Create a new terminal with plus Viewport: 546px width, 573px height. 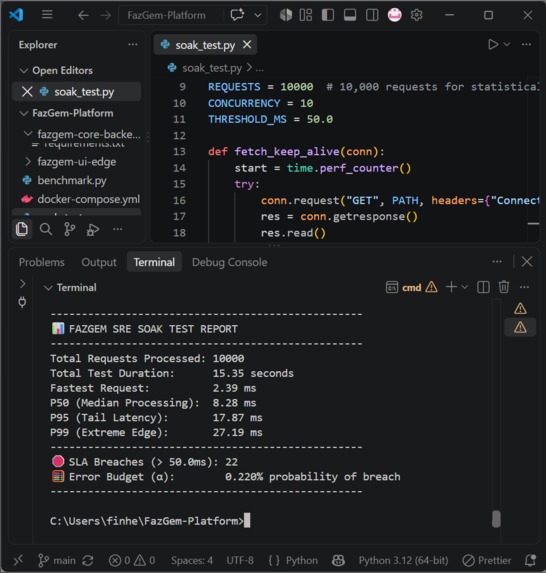451,287
